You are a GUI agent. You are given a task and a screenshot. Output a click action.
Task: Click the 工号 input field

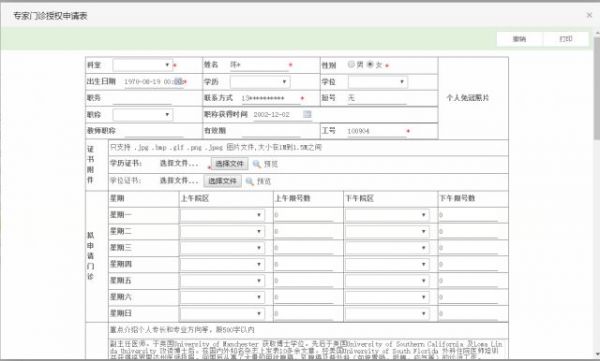click(377, 131)
